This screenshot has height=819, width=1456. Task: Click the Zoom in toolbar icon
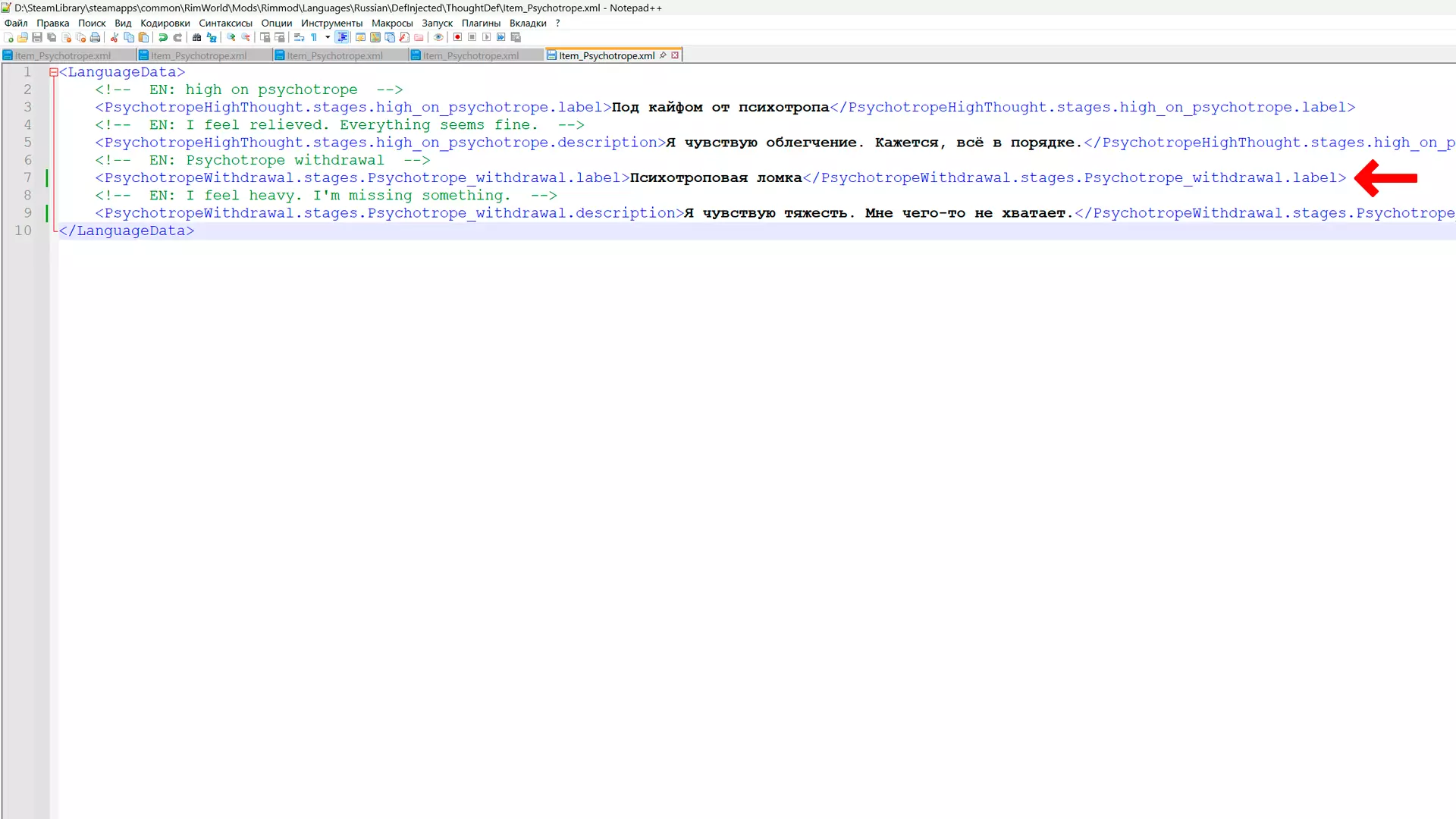(x=231, y=37)
